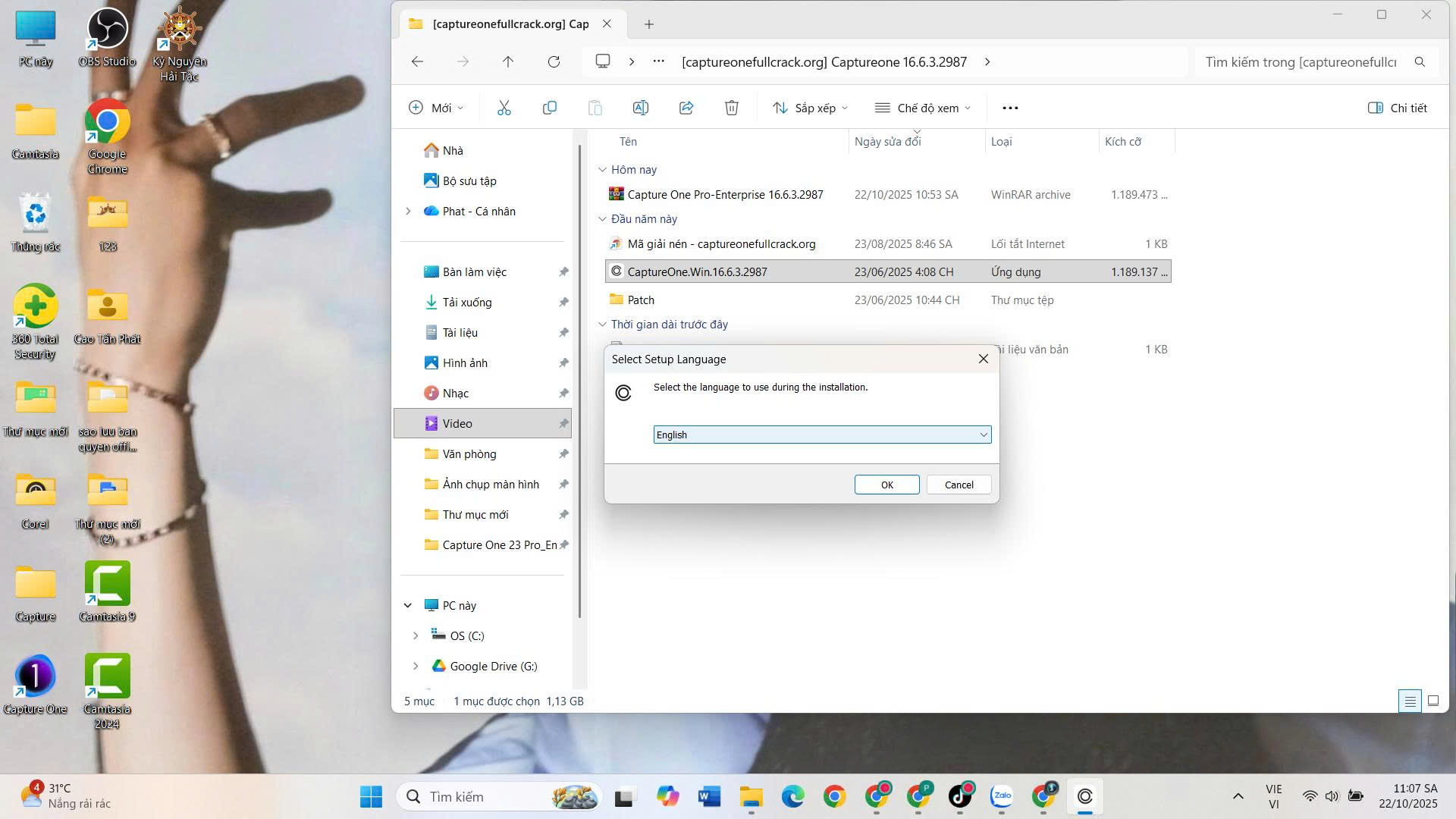Click the Rename icon in toolbar
Image resolution: width=1456 pixels, height=819 pixels.
(x=640, y=108)
